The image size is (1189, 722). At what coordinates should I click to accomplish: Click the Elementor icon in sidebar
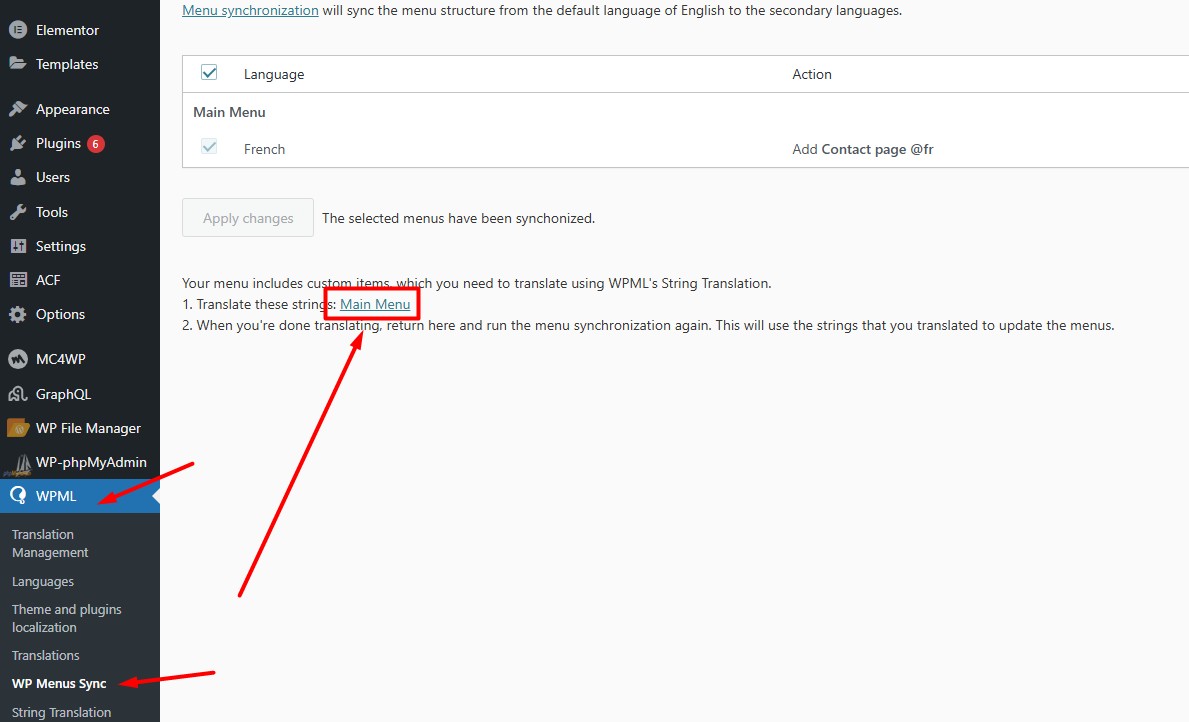coord(18,30)
